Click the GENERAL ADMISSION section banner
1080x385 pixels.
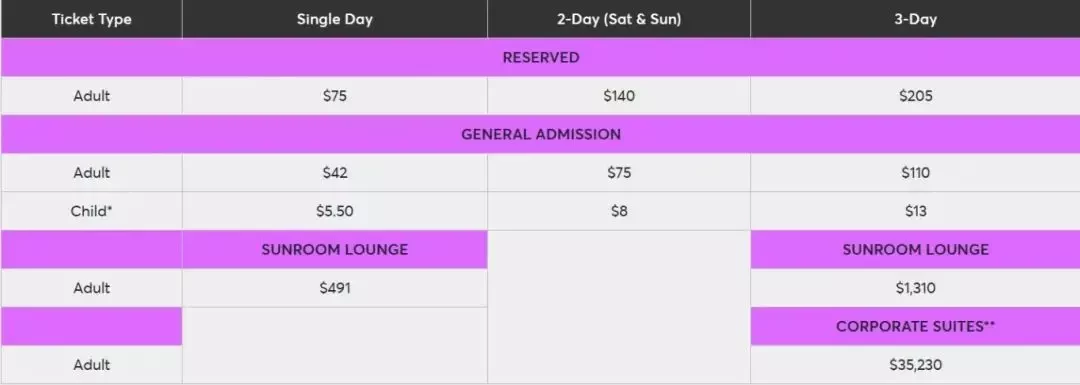coord(541,134)
